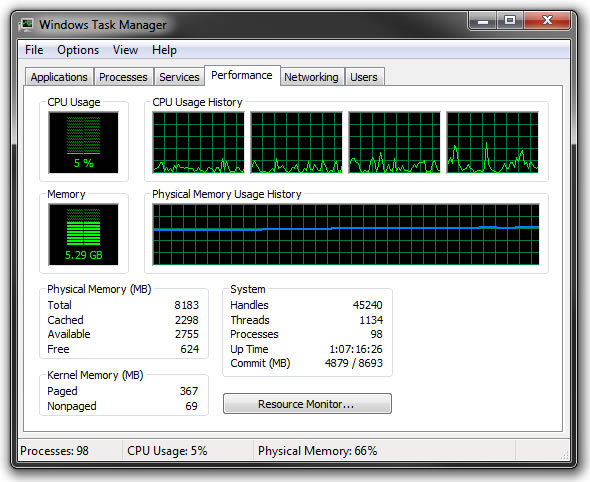The image size is (590, 482).
Task: Switch to the Networking tab
Action: 311,77
